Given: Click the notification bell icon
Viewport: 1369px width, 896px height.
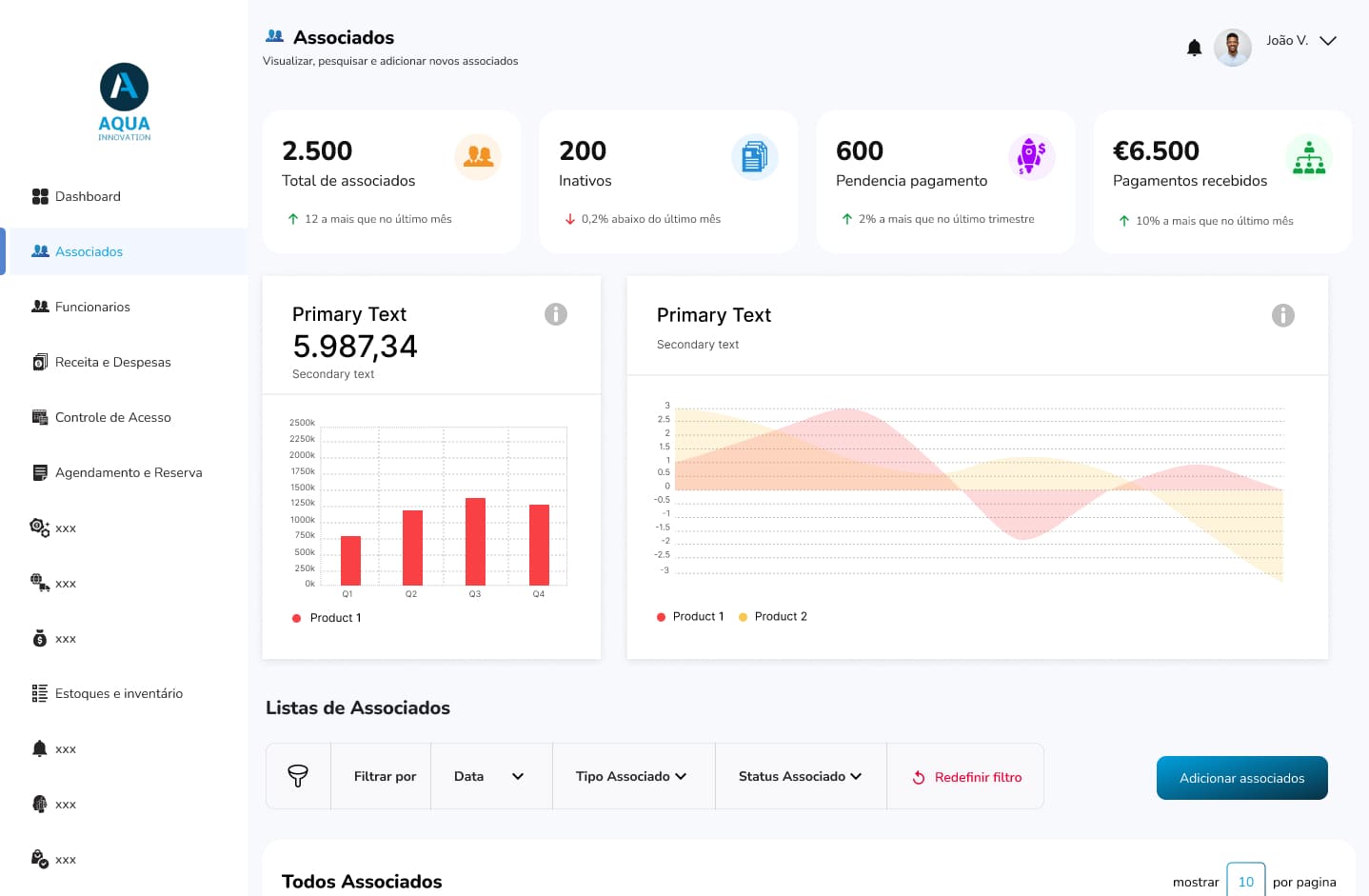Looking at the screenshot, I should 1194,48.
